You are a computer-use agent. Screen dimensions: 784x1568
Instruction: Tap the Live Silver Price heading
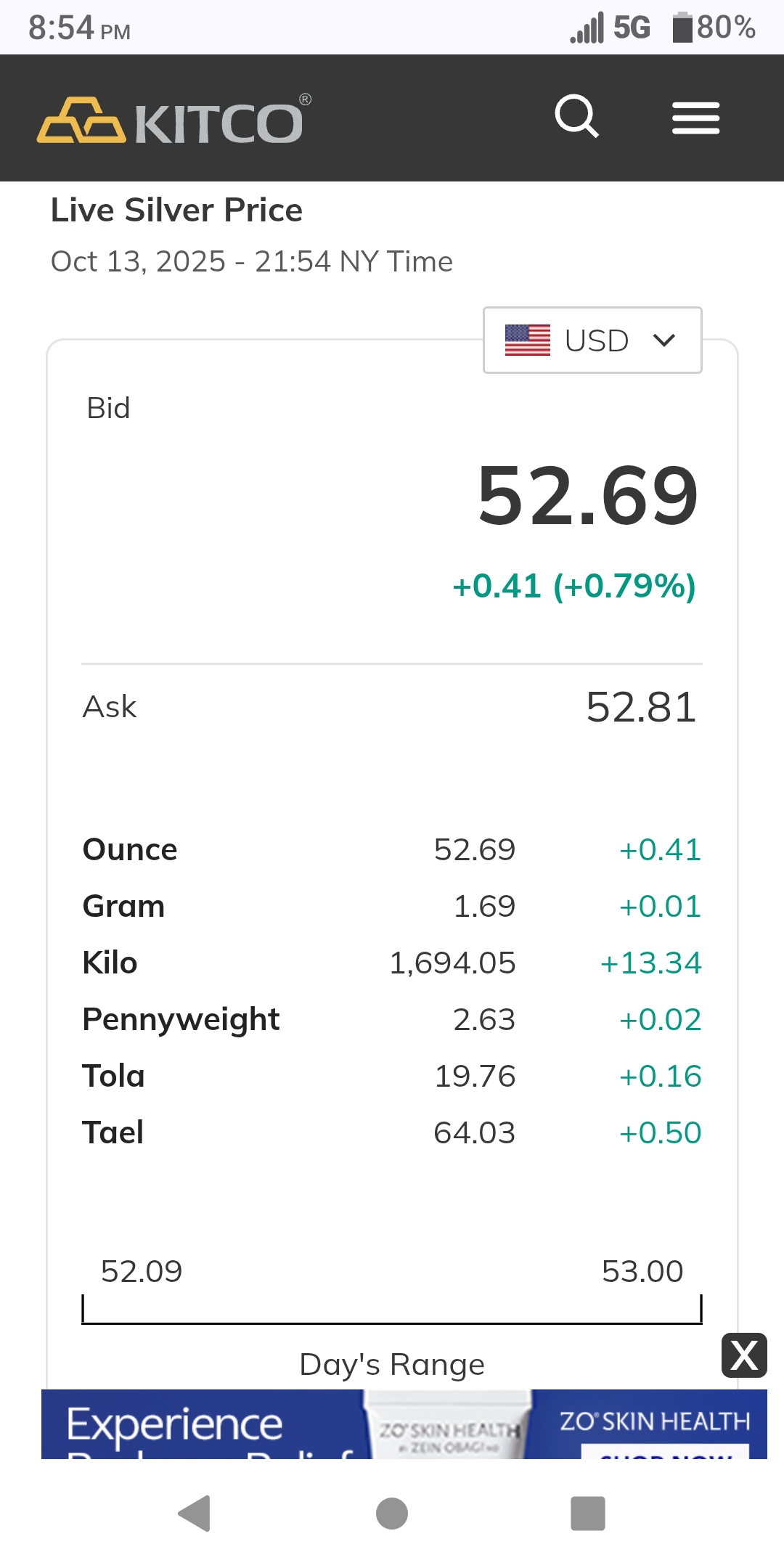(176, 211)
